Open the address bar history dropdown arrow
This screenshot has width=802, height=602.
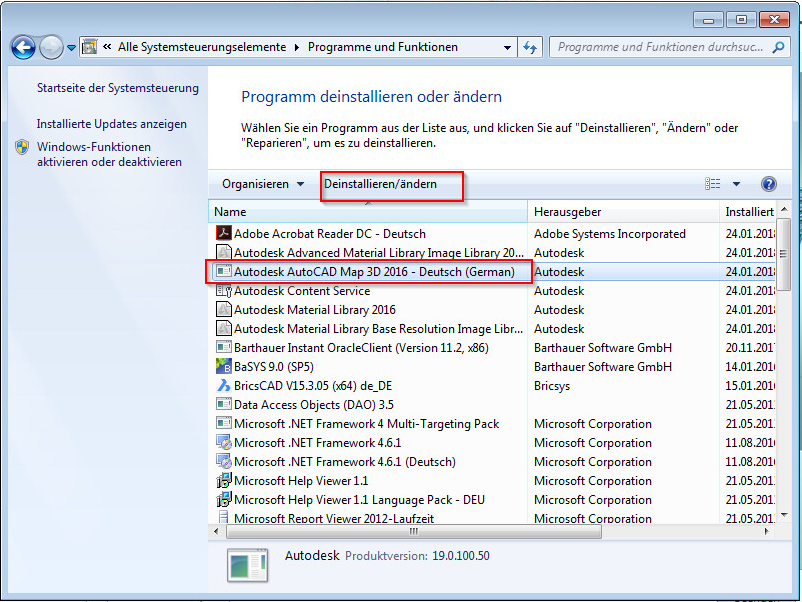(x=508, y=47)
